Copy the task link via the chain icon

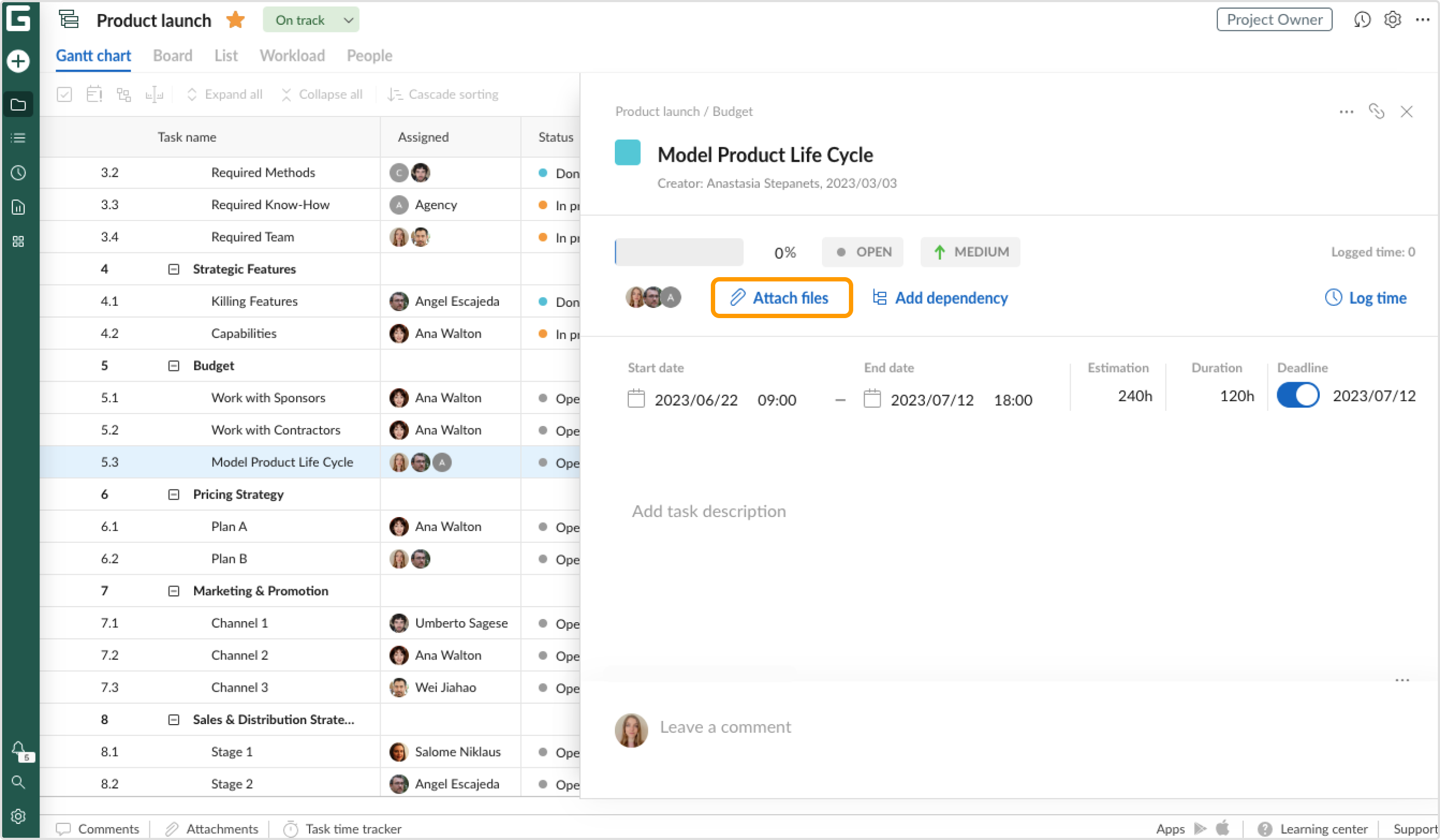point(1376,111)
